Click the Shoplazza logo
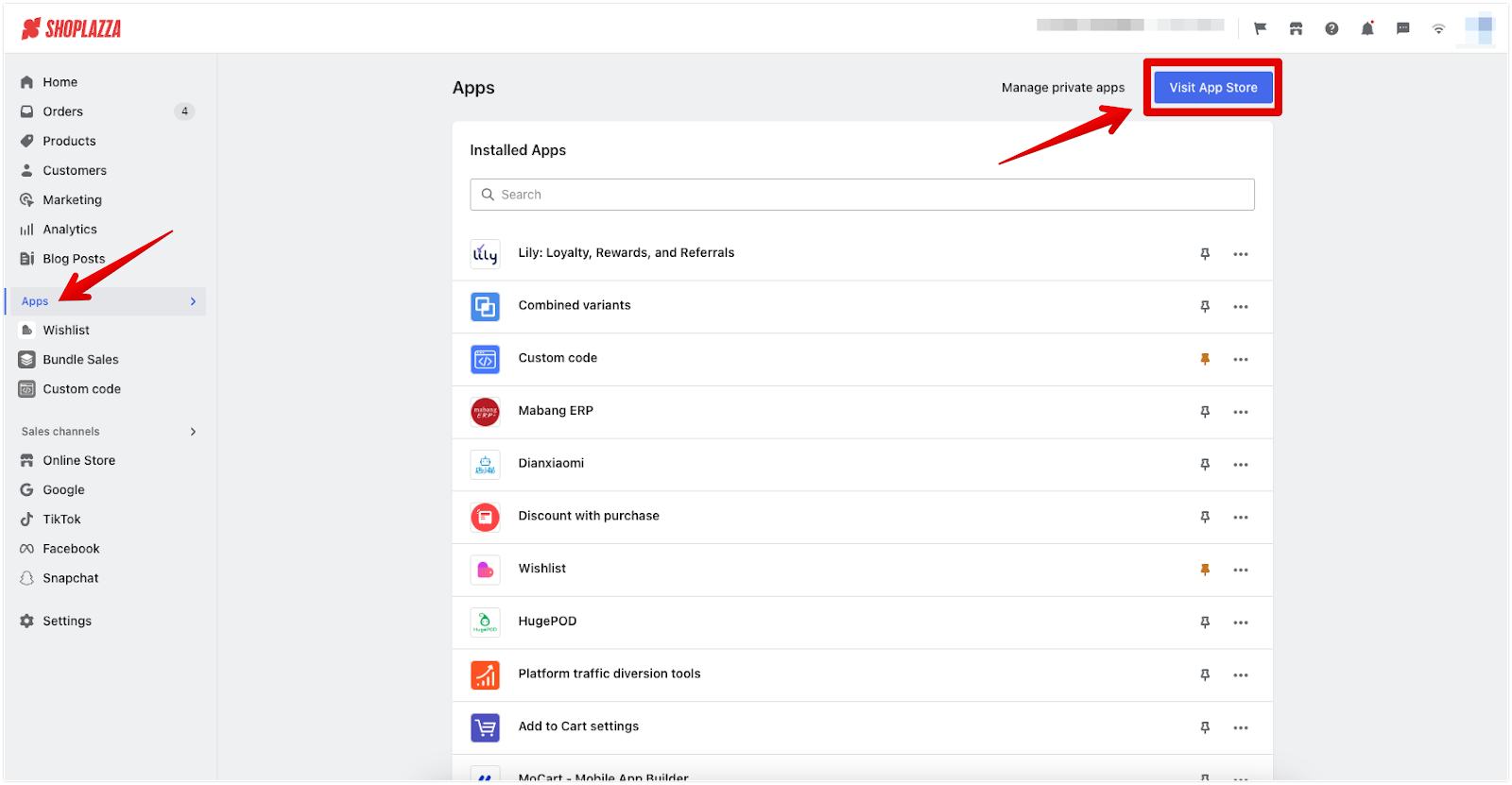1512x785 pixels. pyautogui.click(x=71, y=29)
